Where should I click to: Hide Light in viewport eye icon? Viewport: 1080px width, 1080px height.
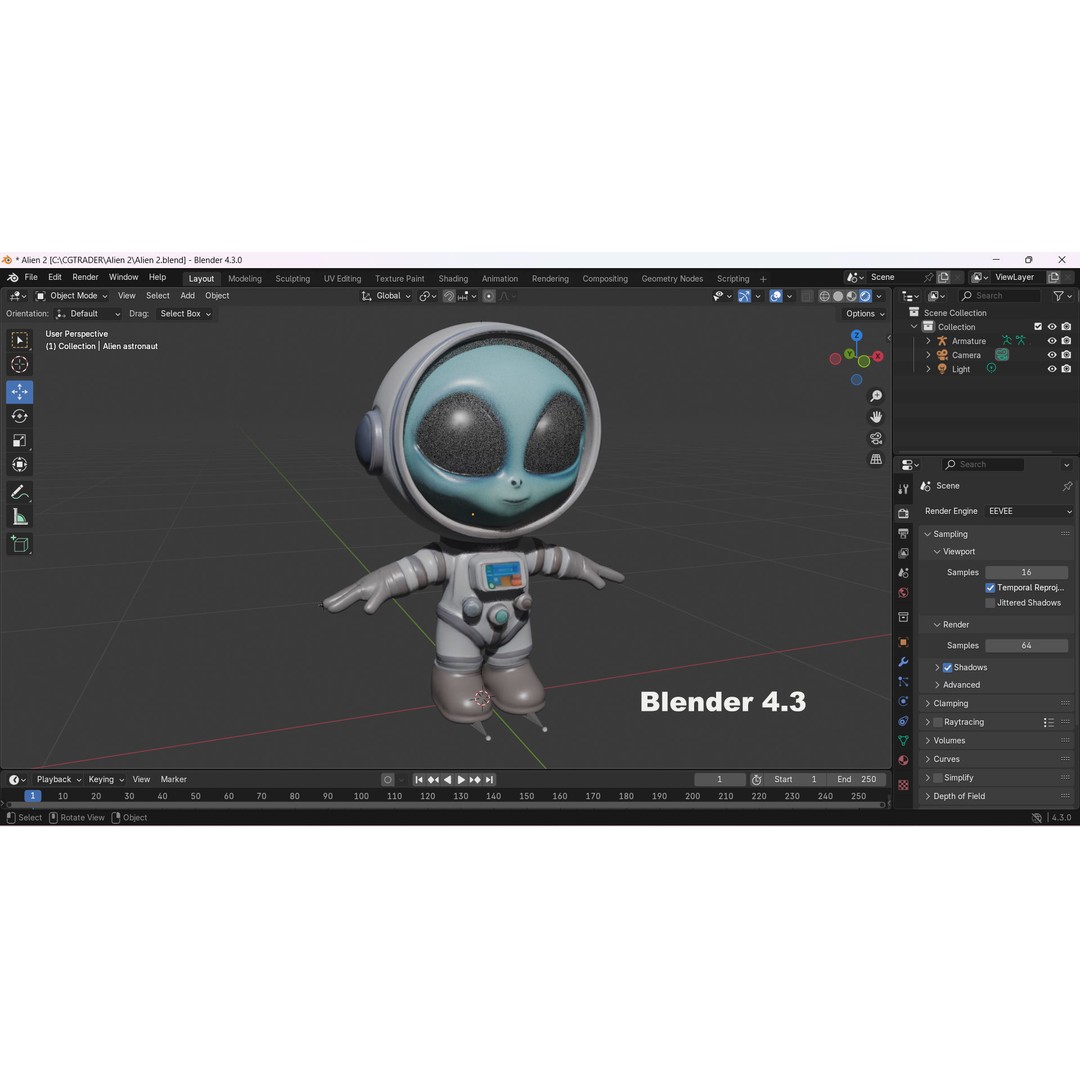pyautogui.click(x=1052, y=368)
